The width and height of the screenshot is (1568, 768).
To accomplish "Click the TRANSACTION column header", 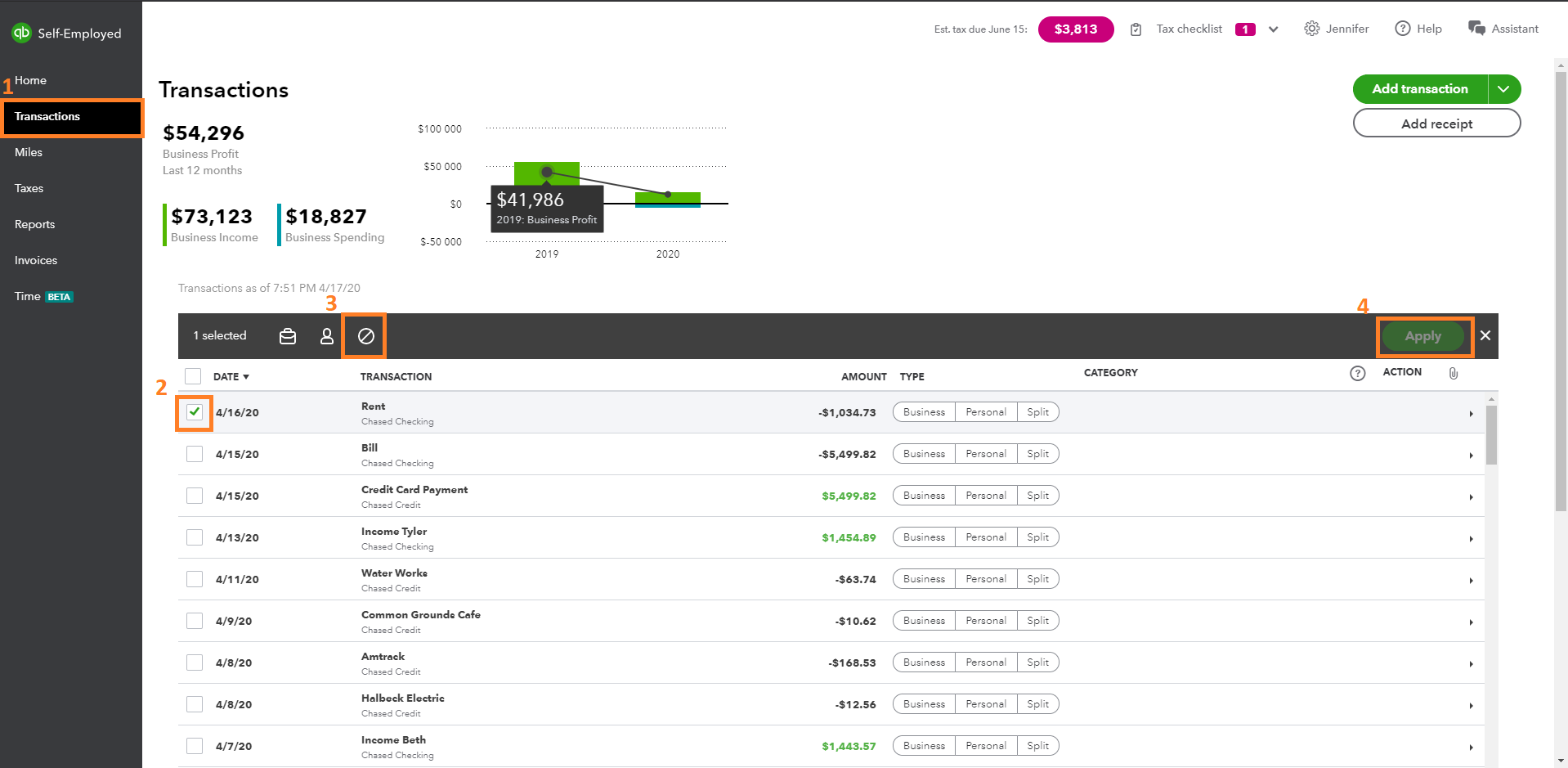I will 396,377.
